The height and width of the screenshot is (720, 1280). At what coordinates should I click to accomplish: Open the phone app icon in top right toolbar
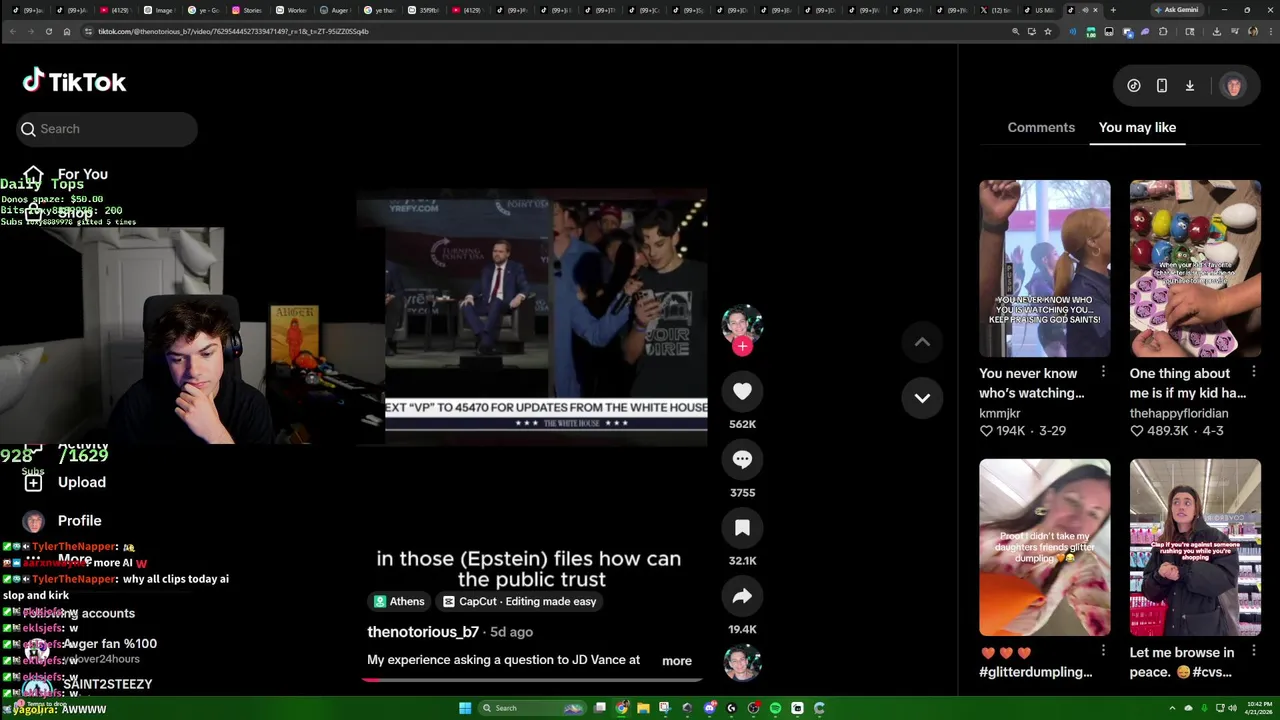(x=1162, y=86)
